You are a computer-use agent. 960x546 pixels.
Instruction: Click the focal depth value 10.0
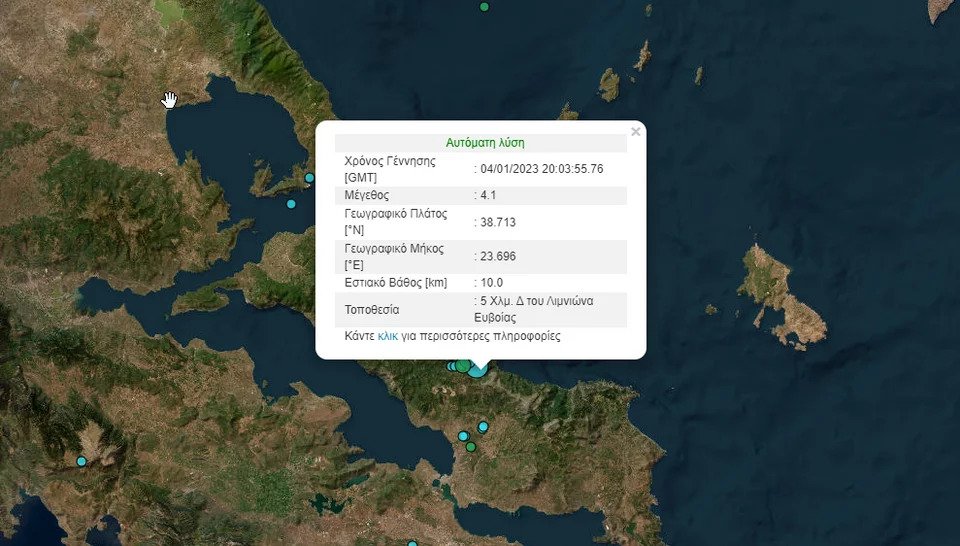click(x=492, y=283)
